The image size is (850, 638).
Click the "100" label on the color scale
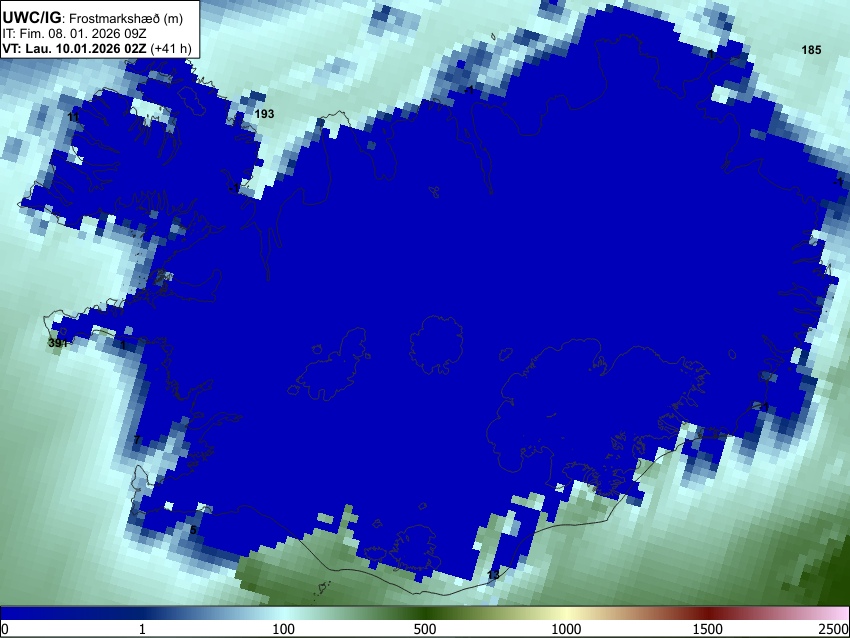(284, 629)
